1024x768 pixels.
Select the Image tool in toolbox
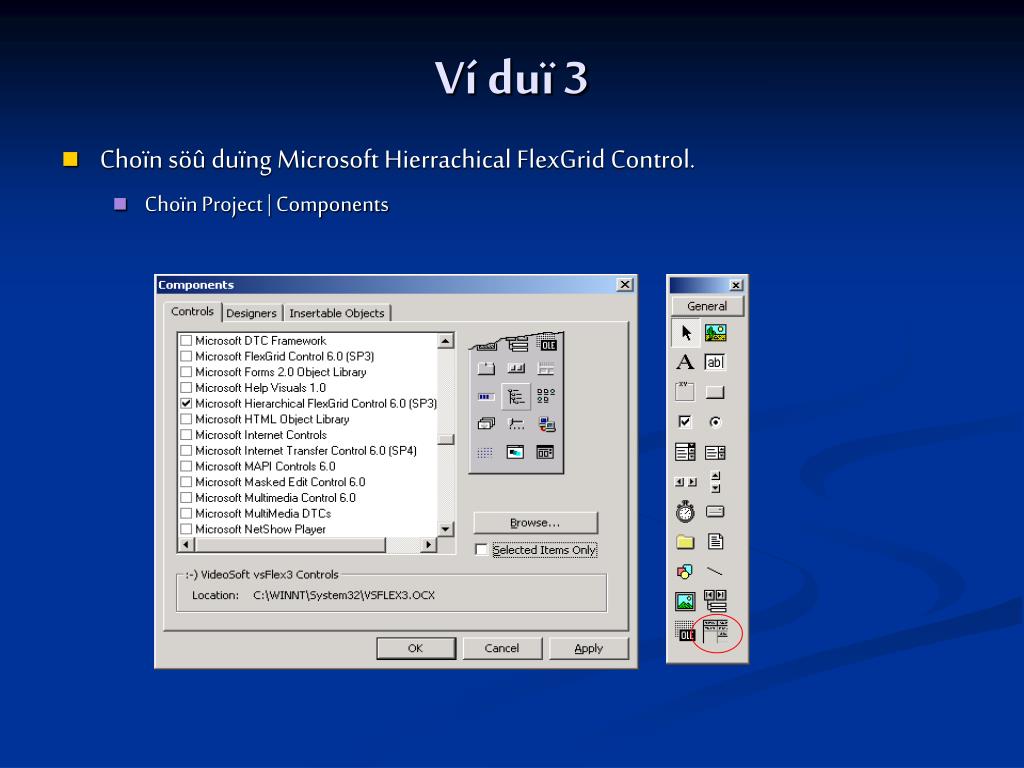(685, 601)
